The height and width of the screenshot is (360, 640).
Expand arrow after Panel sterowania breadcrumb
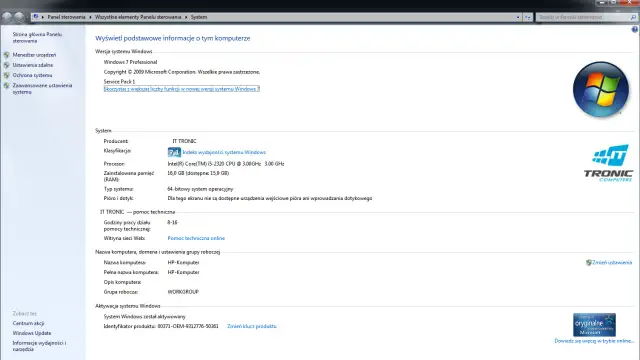point(90,17)
